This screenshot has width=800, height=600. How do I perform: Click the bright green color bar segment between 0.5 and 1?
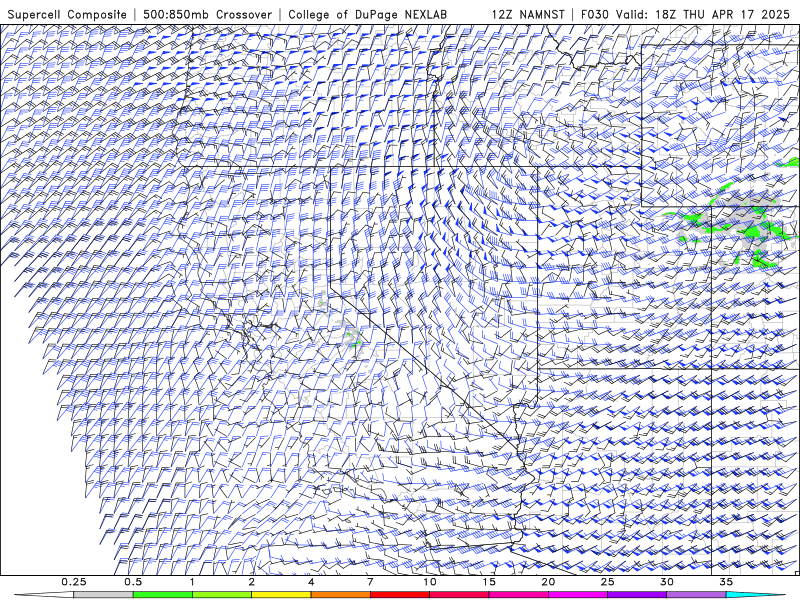(163, 595)
